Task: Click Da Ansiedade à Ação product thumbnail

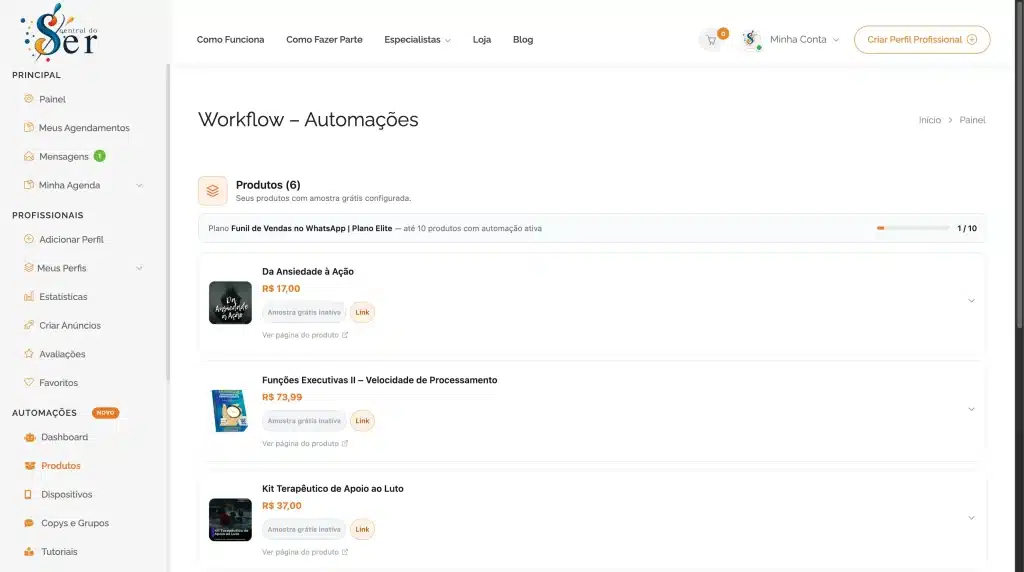Action: coord(230,302)
